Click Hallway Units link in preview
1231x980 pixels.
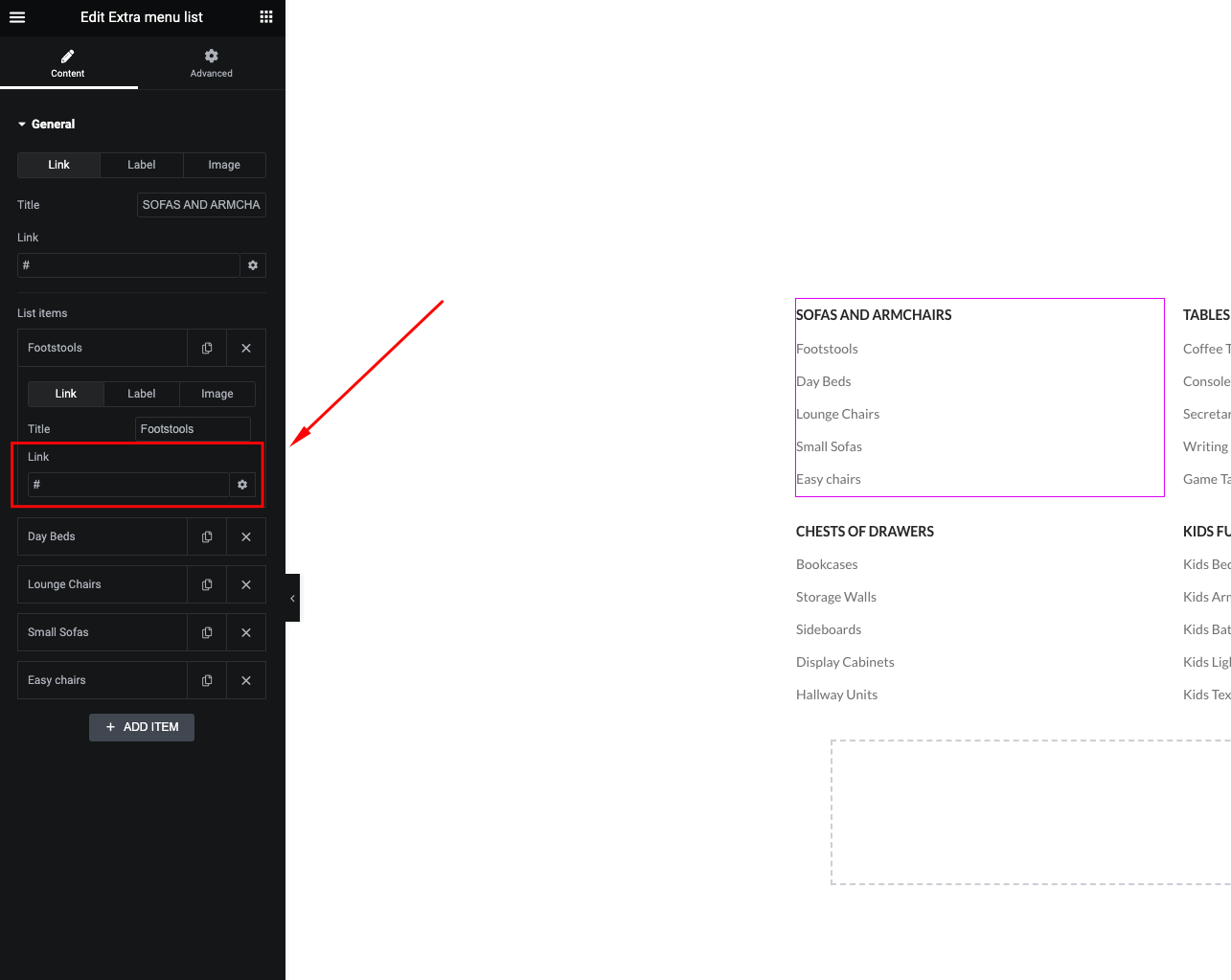coord(836,695)
